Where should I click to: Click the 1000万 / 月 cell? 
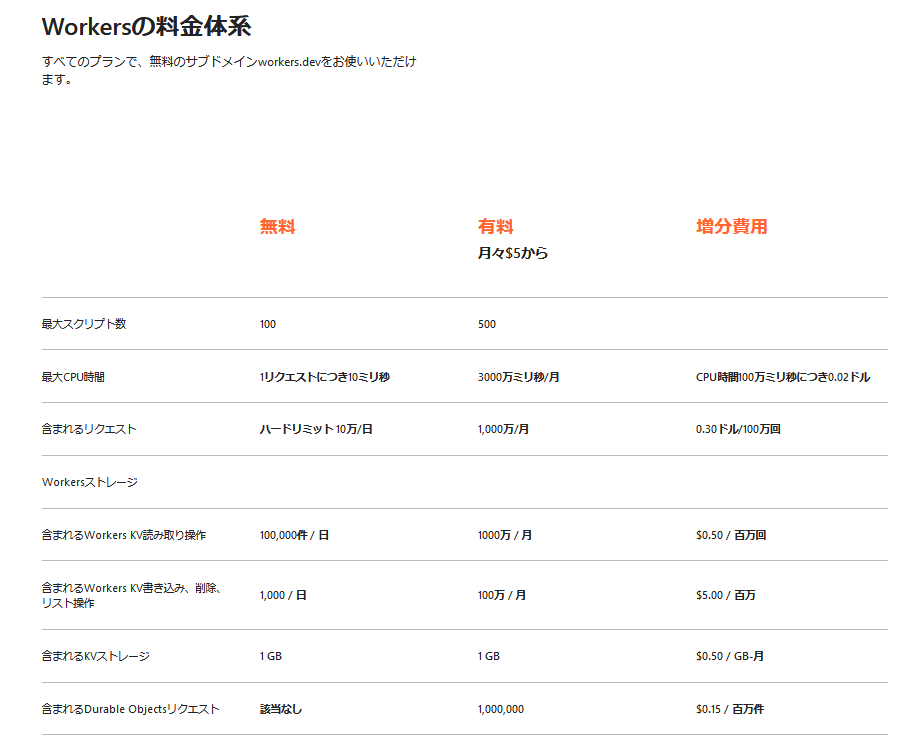[505, 535]
